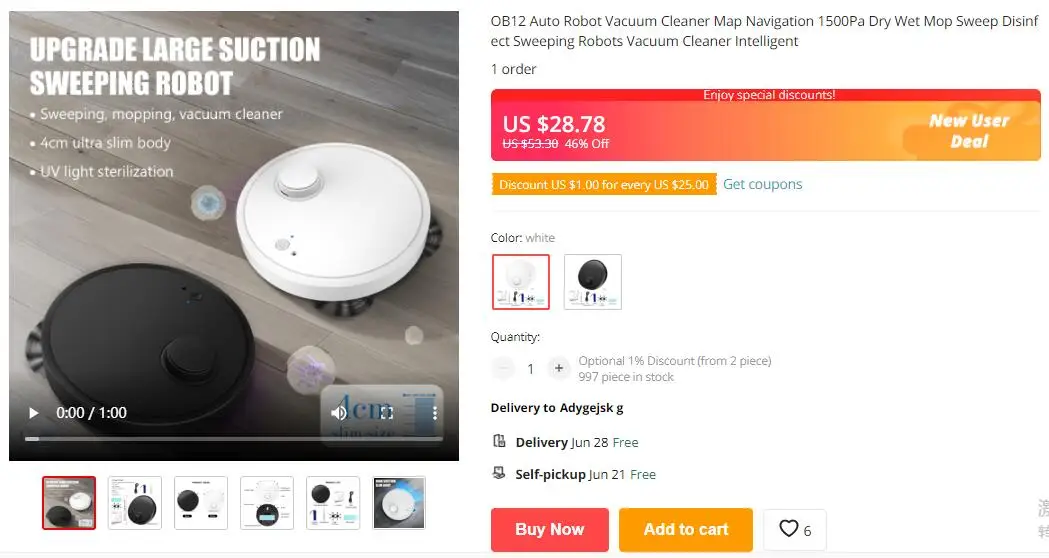Click the Delivery truck icon
This screenshot has height=558, width=1049.
click(x=499, y=441)
